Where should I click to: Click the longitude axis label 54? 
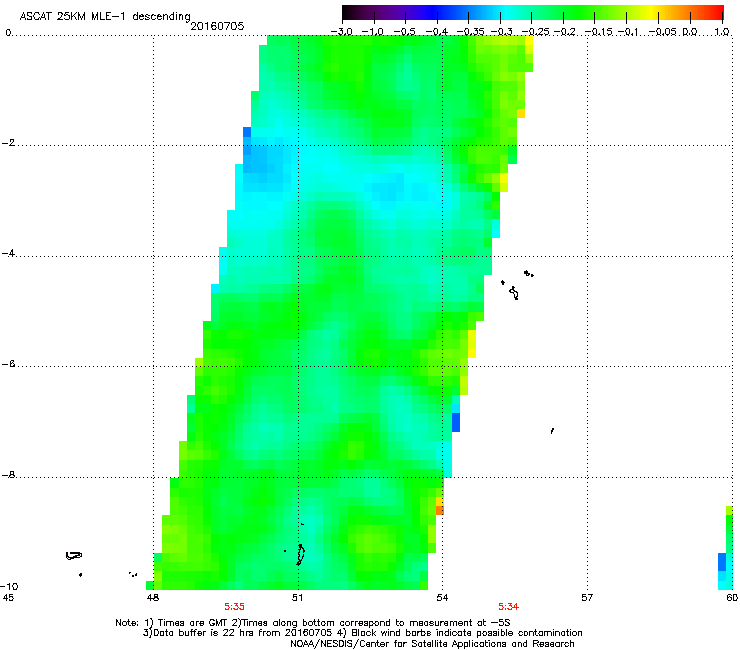[442, 598]
